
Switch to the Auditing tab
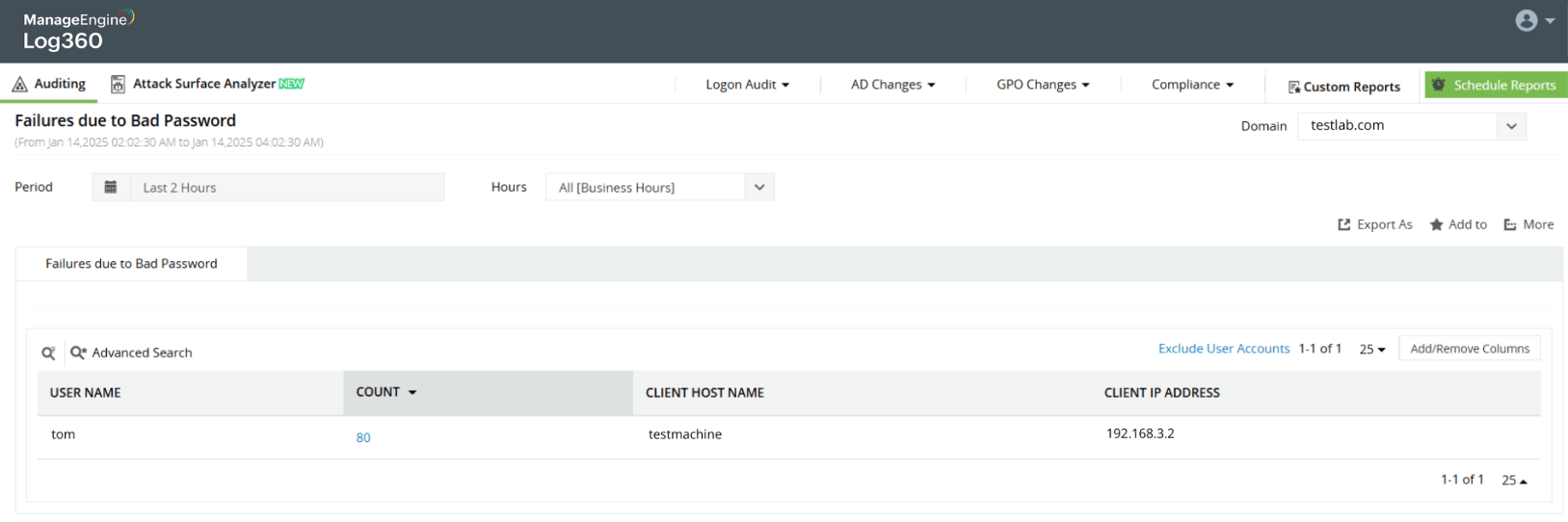49,84
